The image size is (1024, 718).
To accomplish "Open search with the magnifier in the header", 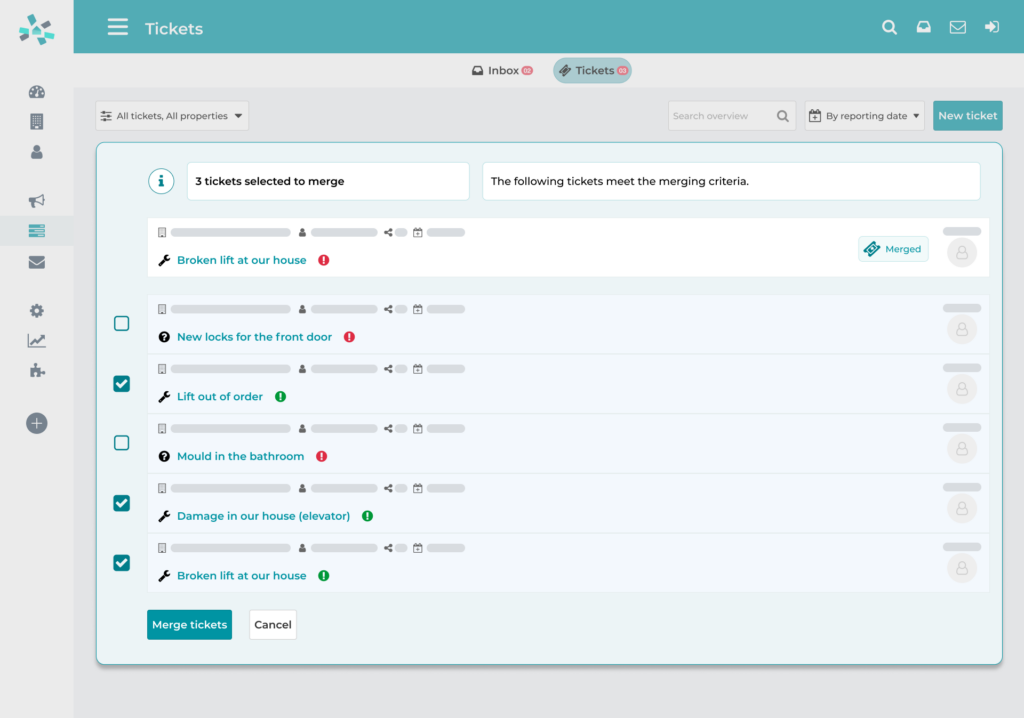I will (x=889, y=27).
